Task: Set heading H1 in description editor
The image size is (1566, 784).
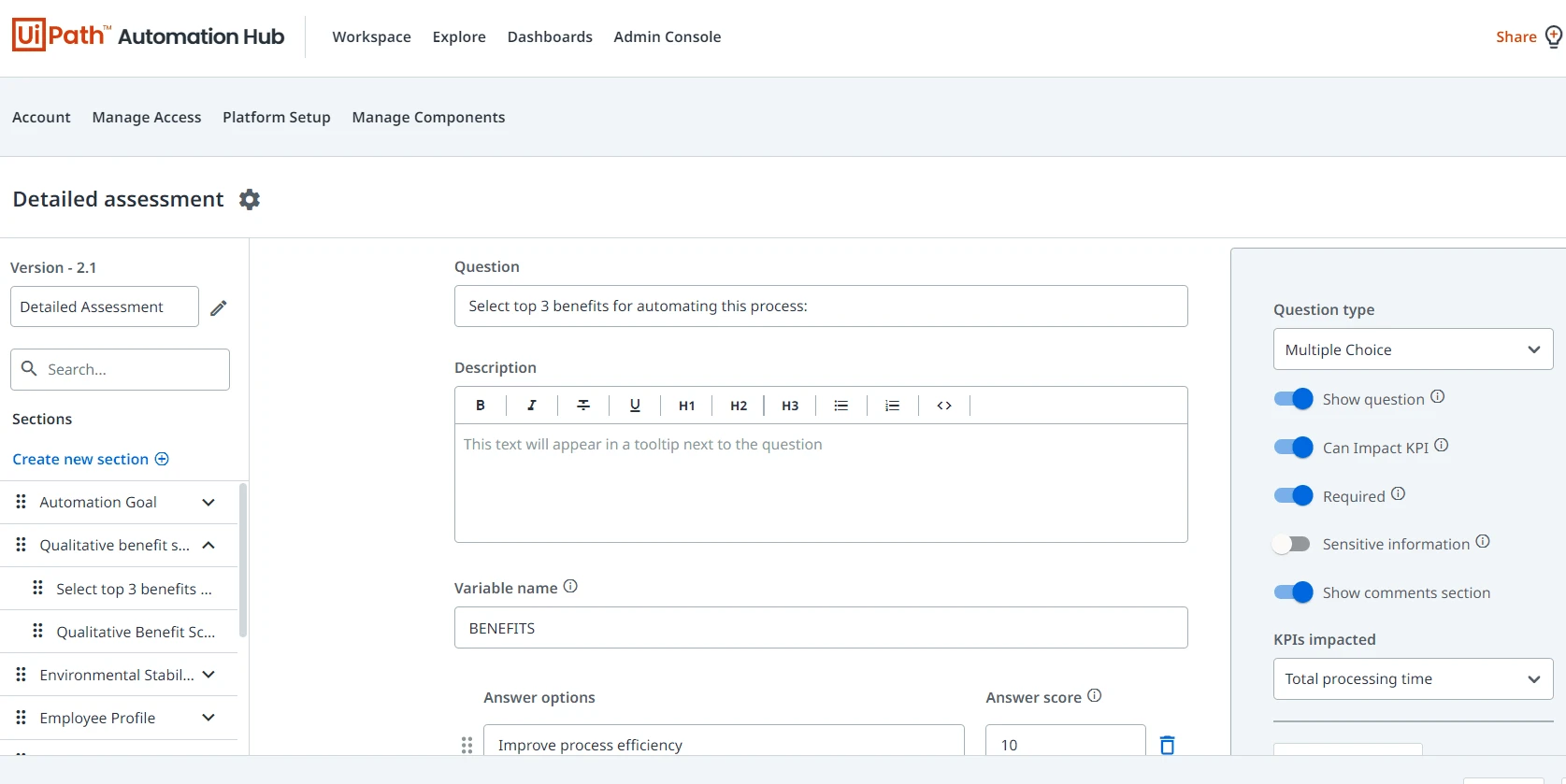Action: tap(687, 406)
